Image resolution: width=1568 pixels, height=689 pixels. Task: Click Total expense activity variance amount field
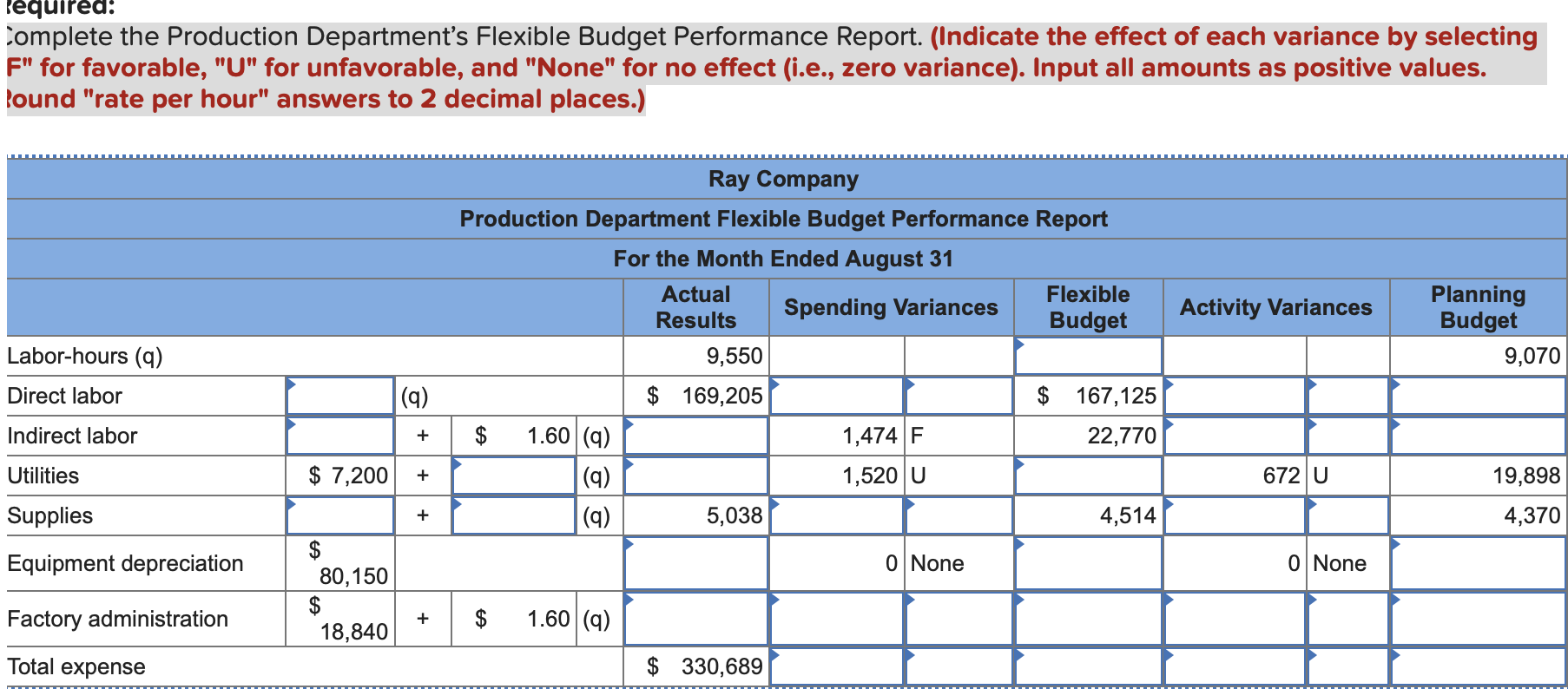1235,666
